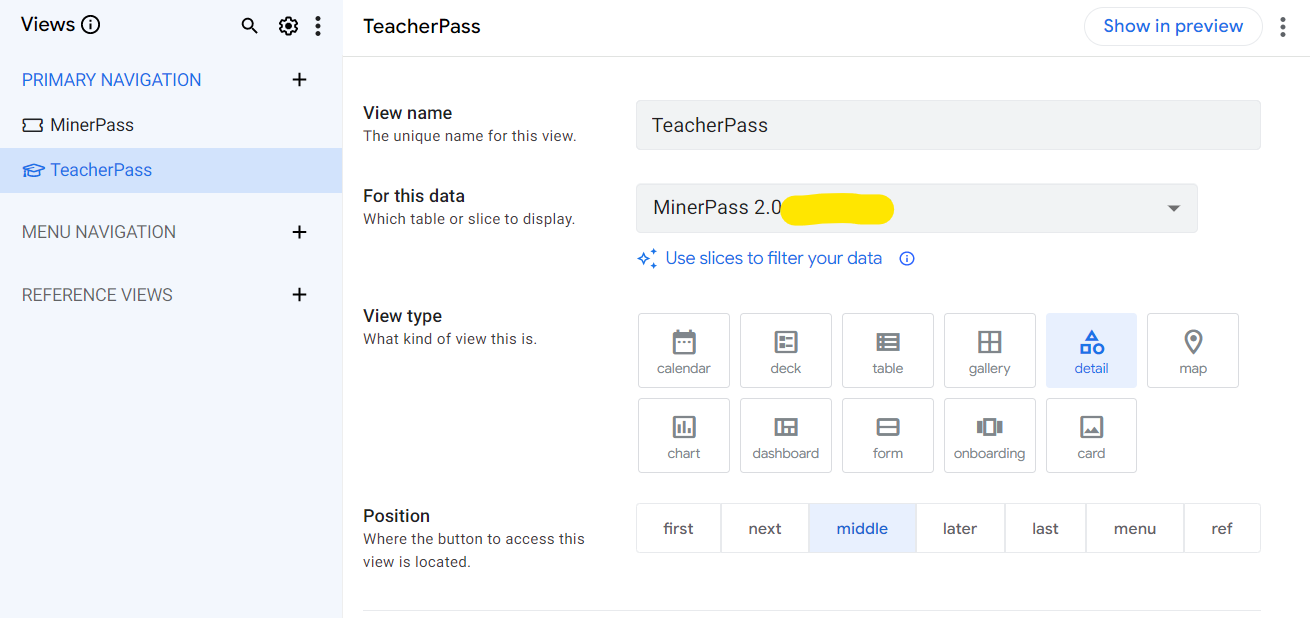Pick the gallery view type
Screen dimensions: 1310x618
990,350
